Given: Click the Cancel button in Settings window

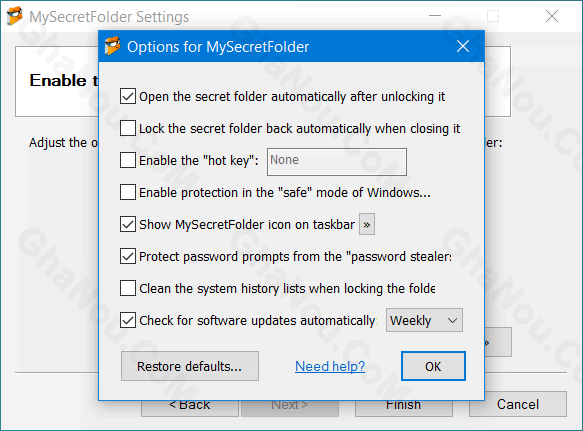Looking at the screenshot, I should pyautogui.click(x=518, y=404).
